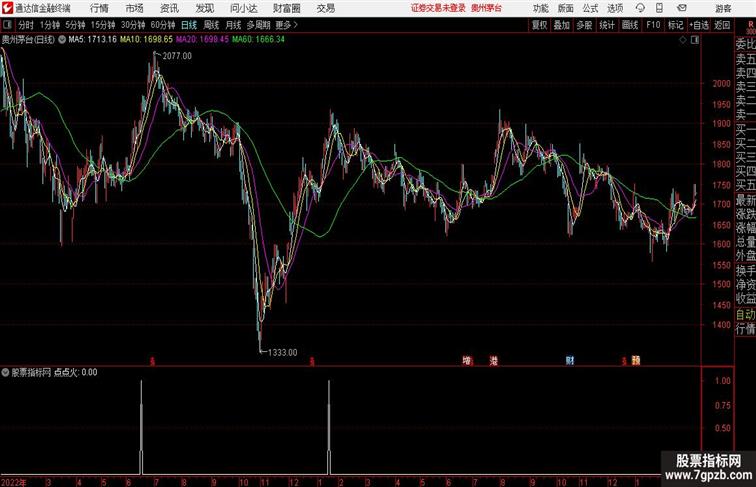The image size is (756, 487).
Task: Click the 港 event marker on the timeline
Action: [x=493, y=360]
